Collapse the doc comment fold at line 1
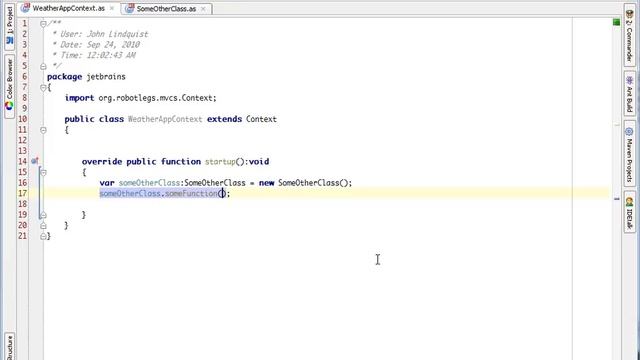Viewport: 640px width, 360px height. coord(43,24)
